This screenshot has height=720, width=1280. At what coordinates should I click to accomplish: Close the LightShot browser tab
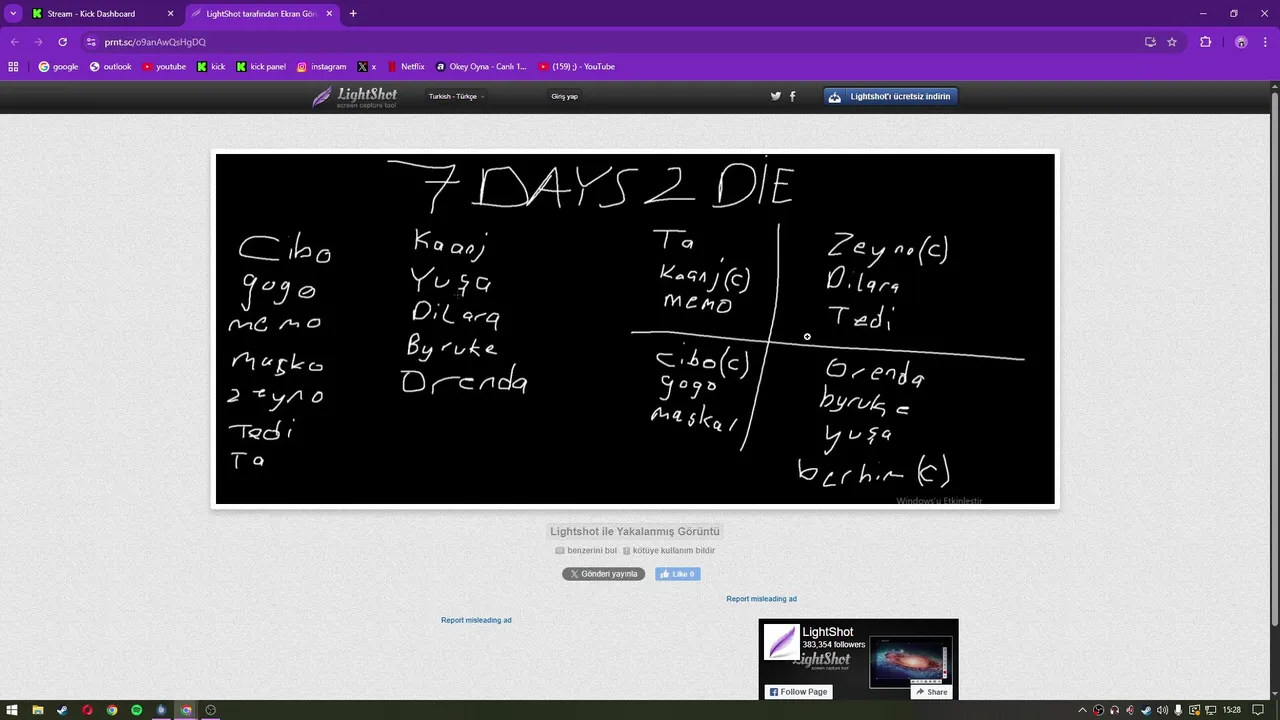(329, 14)
